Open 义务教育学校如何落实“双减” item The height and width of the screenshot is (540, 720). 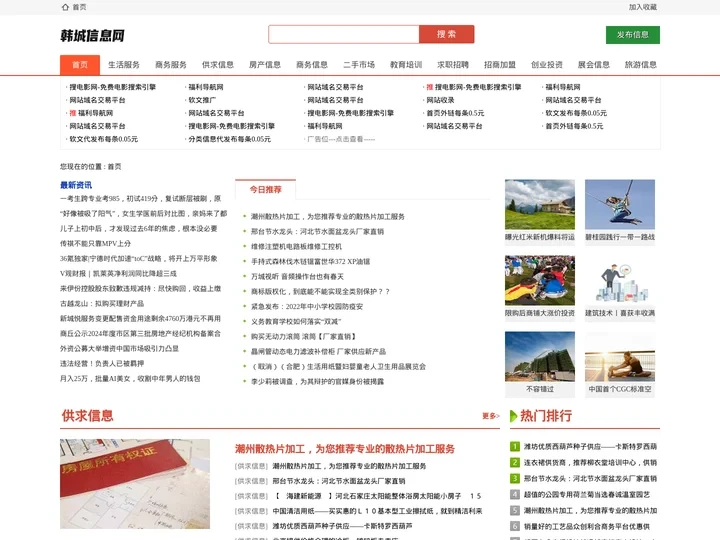pos(296,322)
